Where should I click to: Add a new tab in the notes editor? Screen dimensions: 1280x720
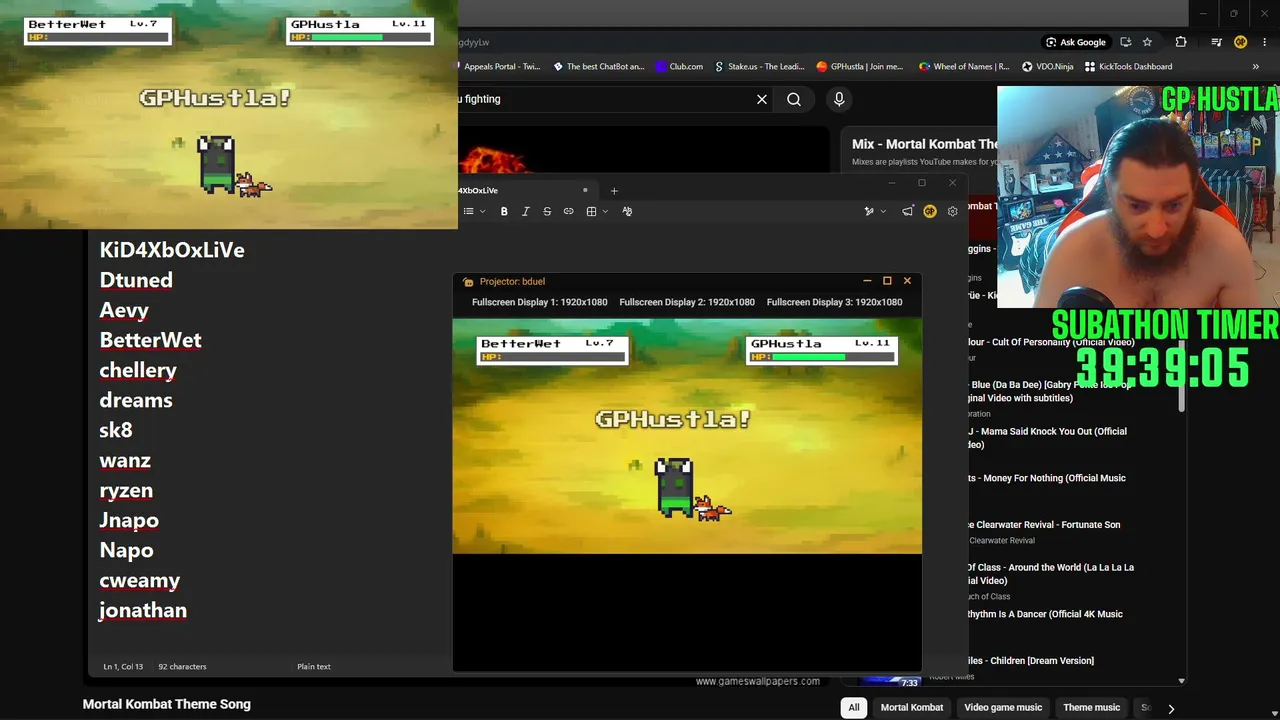(614, 190)
